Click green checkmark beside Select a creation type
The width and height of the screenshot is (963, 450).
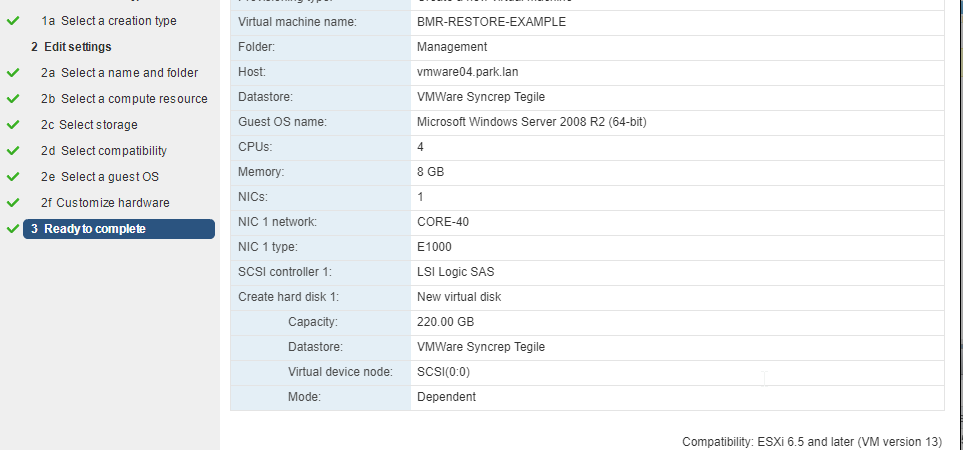click(13, 21)
